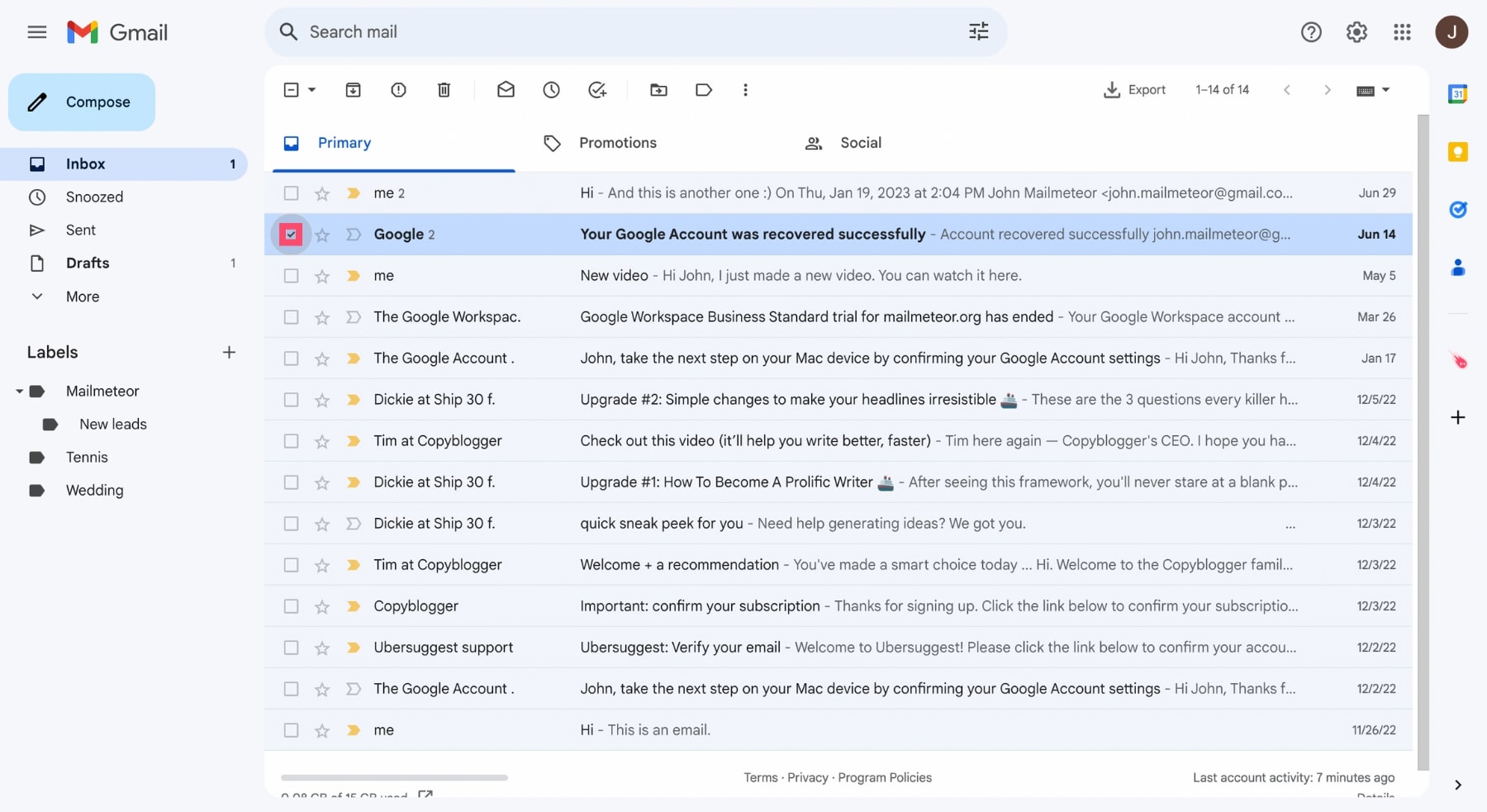Open the Mailmeteor add-on icon
The height and width of the screenshot is (812, 1487).
(x=1459, y=360)
